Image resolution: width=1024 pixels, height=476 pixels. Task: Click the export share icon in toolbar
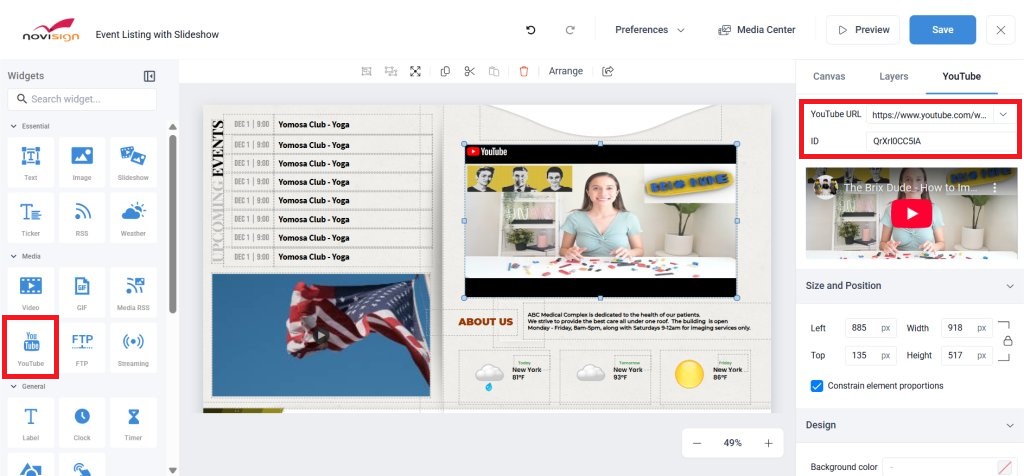click(608, 71)
